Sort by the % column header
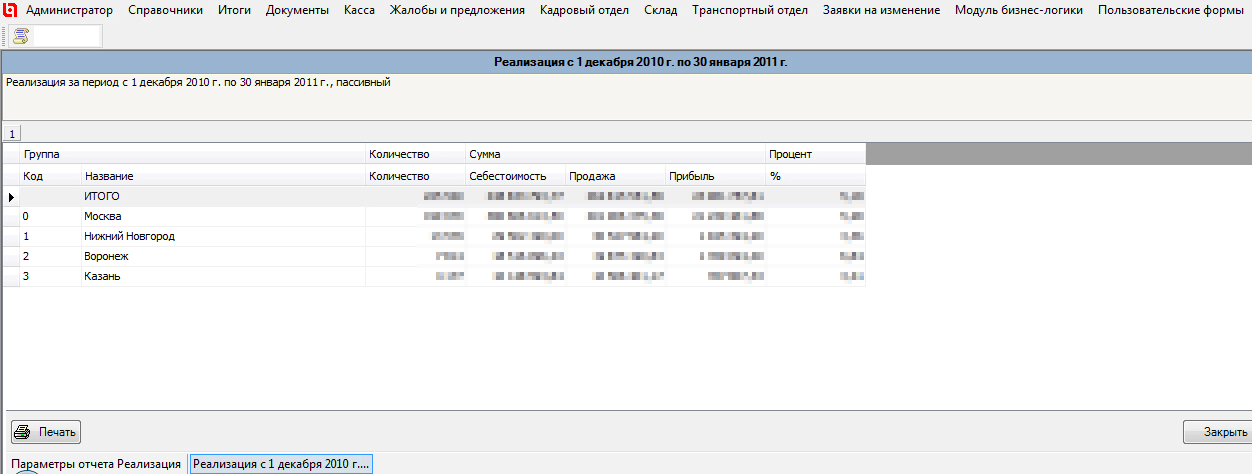This screenshot has width=1252, height=474. [x=815, y=176]
